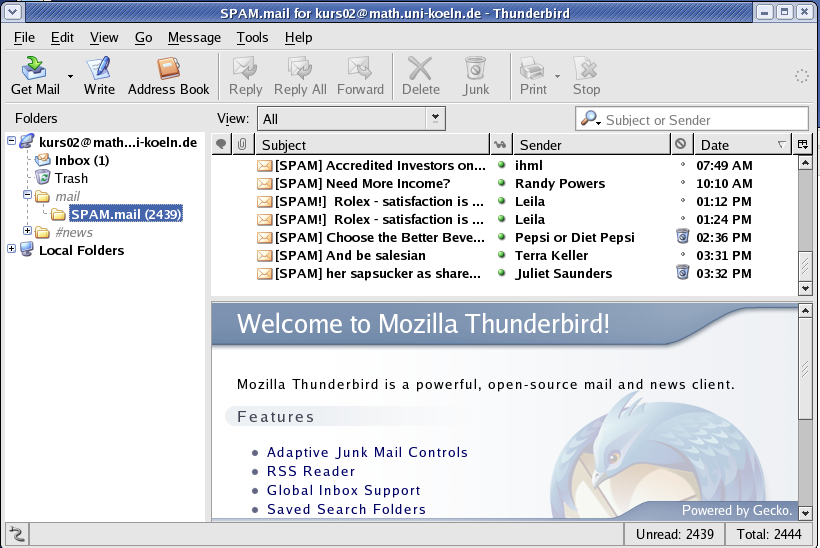The image size is (820, 548).
Task: Open the View filter dropdown showing All
Action: point(351,119)
